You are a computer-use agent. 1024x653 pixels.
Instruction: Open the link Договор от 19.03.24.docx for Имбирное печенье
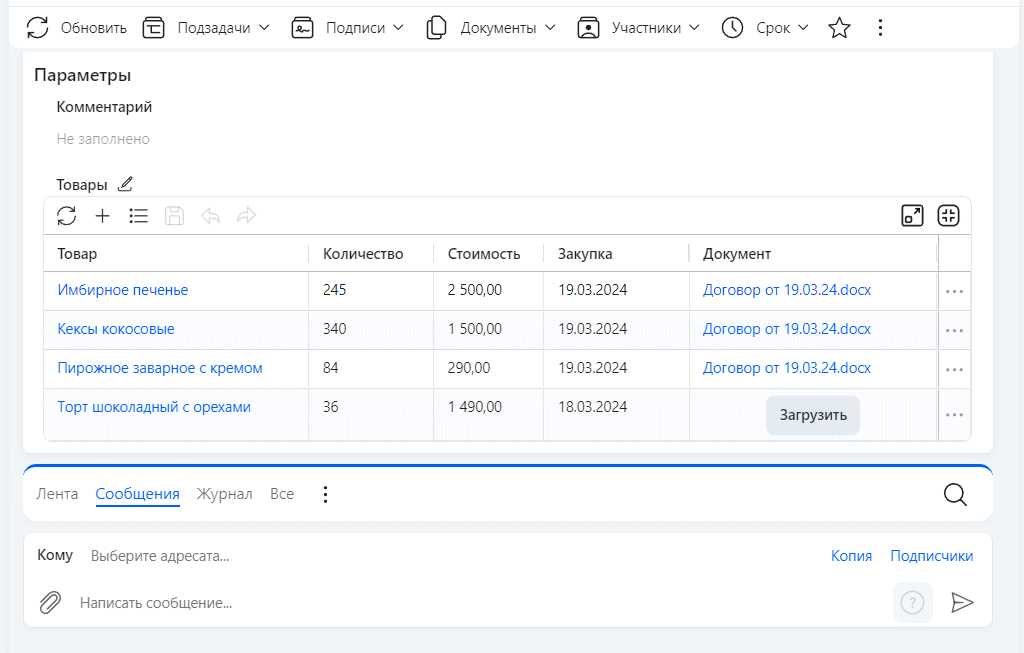click(x=786, y=290)
